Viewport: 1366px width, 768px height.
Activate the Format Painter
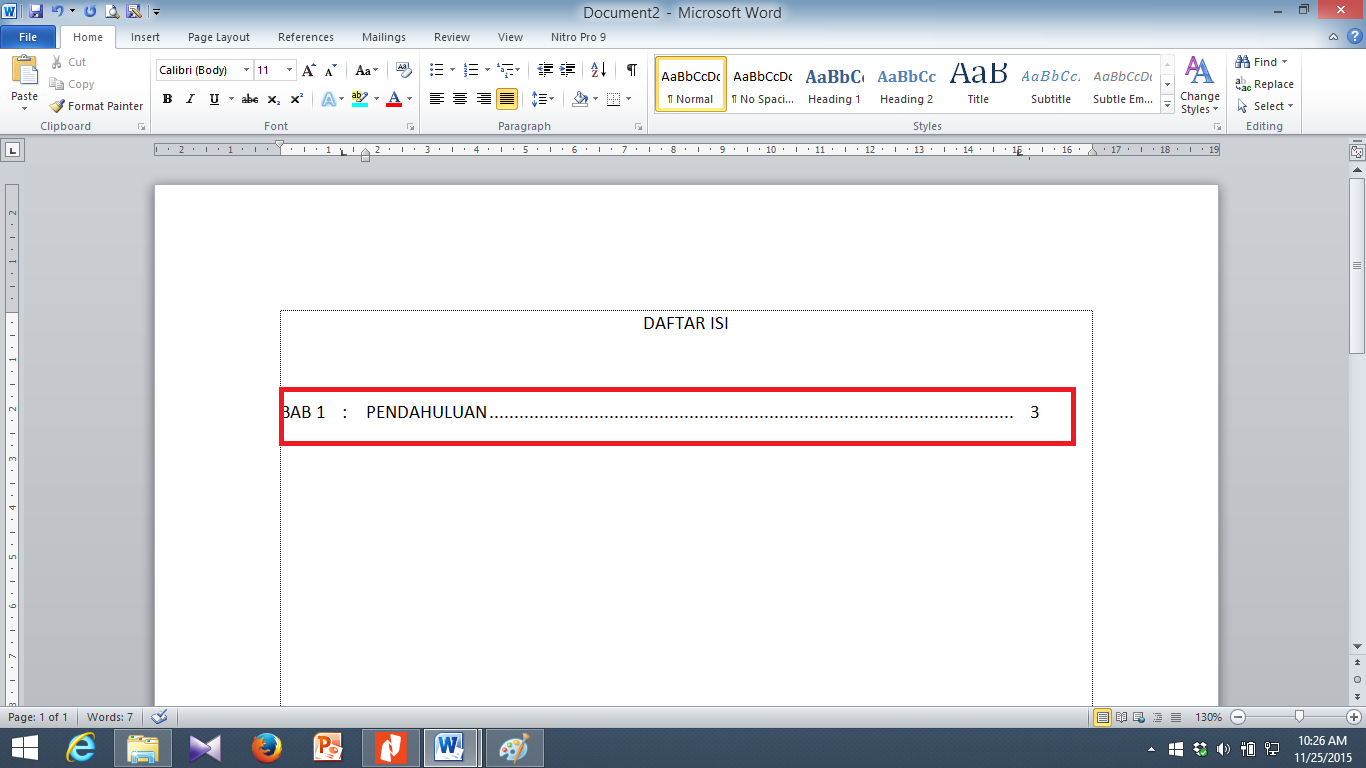96,105
